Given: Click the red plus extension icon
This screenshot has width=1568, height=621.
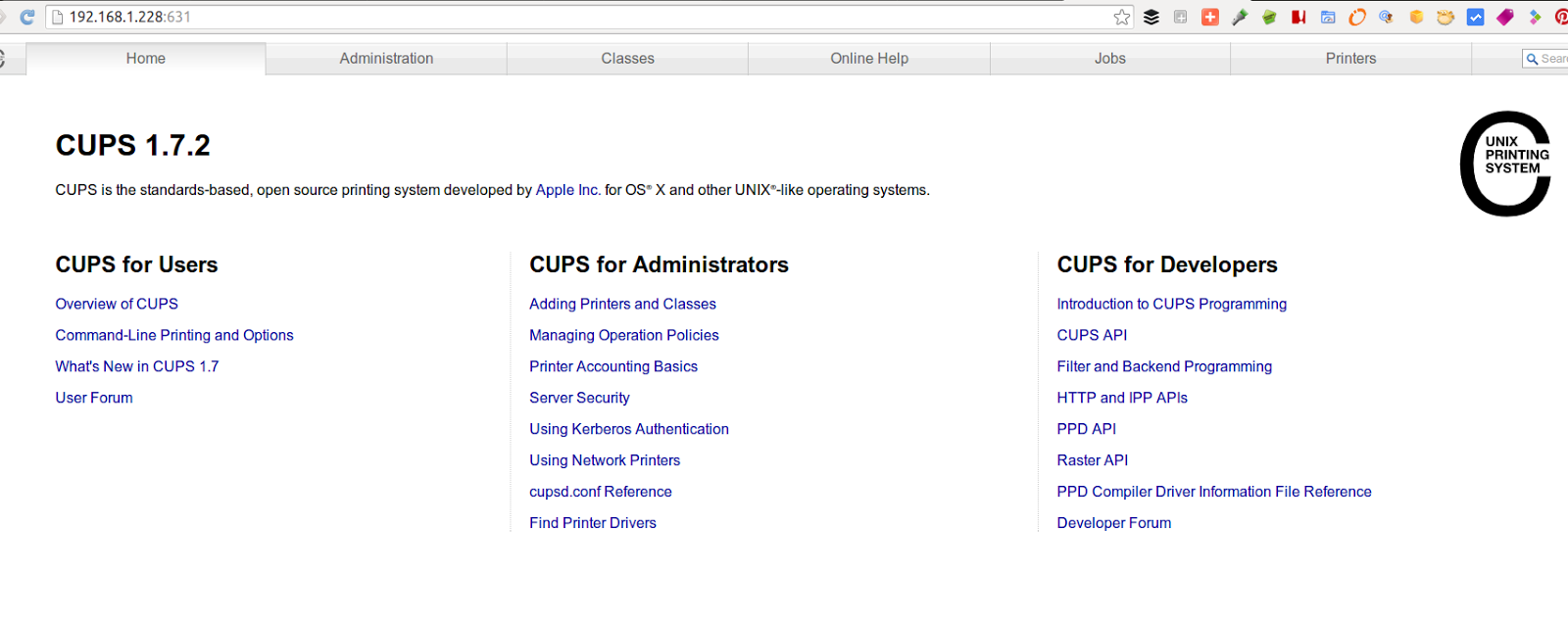Looking at the screenshot, I should [x=1210, y=17].
